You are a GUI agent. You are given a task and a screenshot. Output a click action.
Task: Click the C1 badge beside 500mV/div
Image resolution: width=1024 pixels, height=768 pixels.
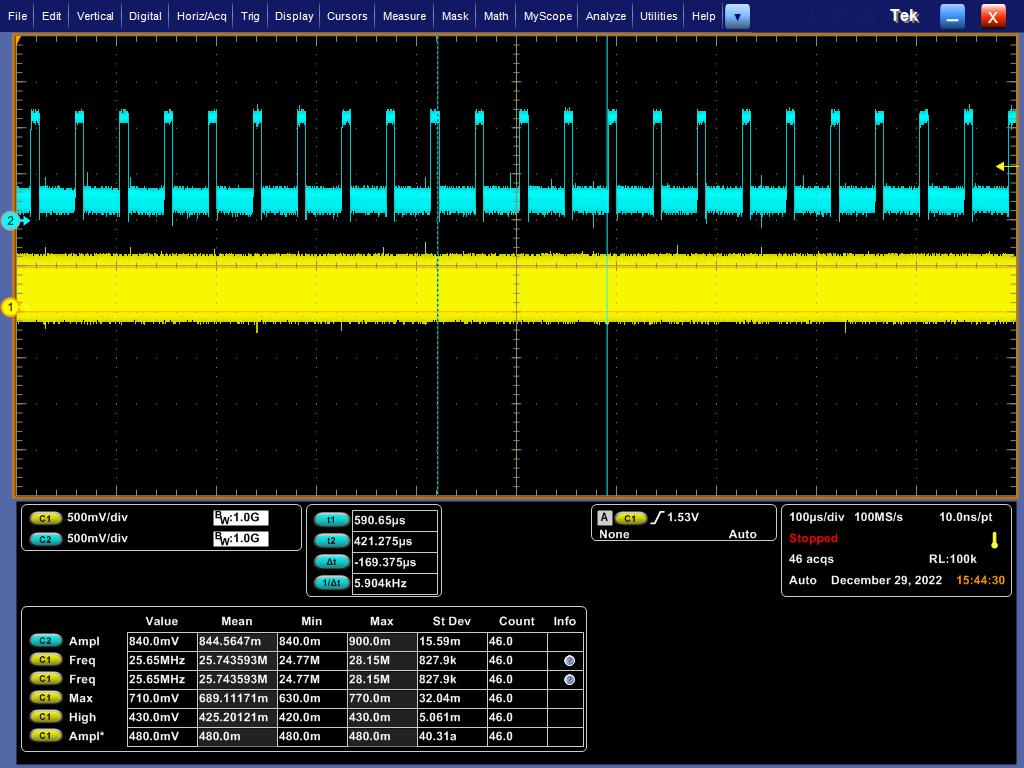[x=46, y=518]
